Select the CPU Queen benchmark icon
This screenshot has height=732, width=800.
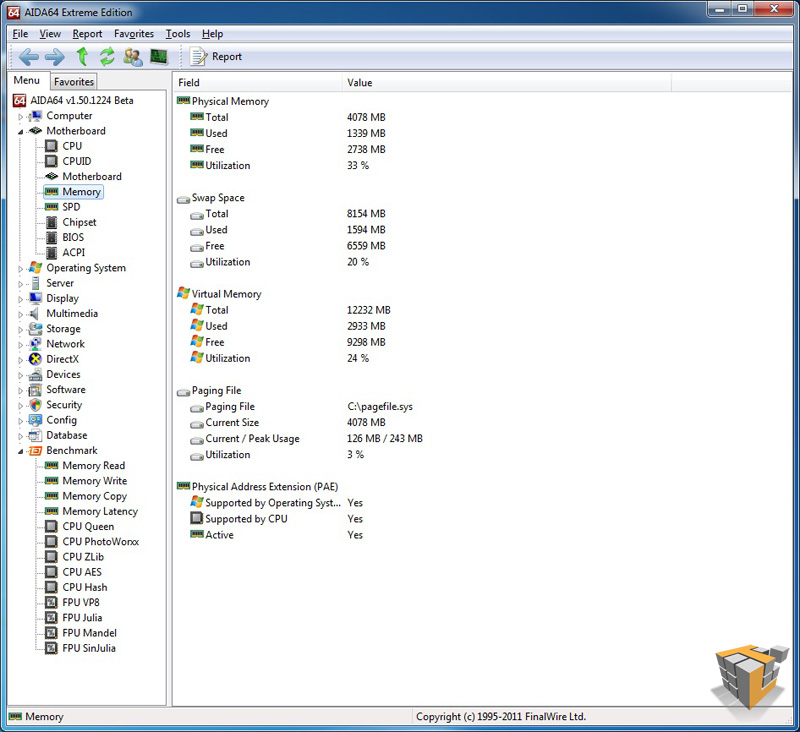click(x=51, y=526)
